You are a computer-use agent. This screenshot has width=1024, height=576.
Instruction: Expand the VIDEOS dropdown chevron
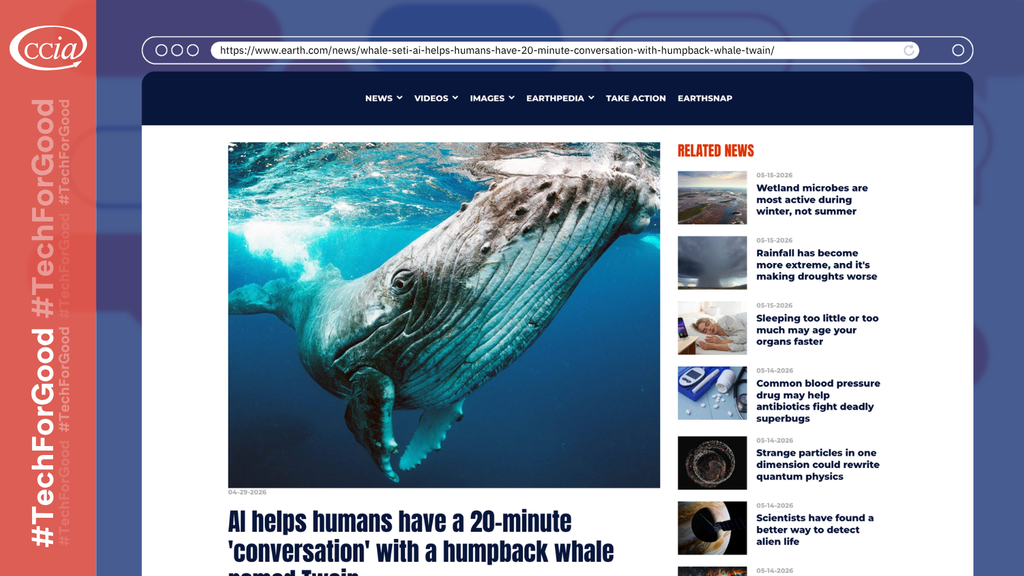point(455,97)
